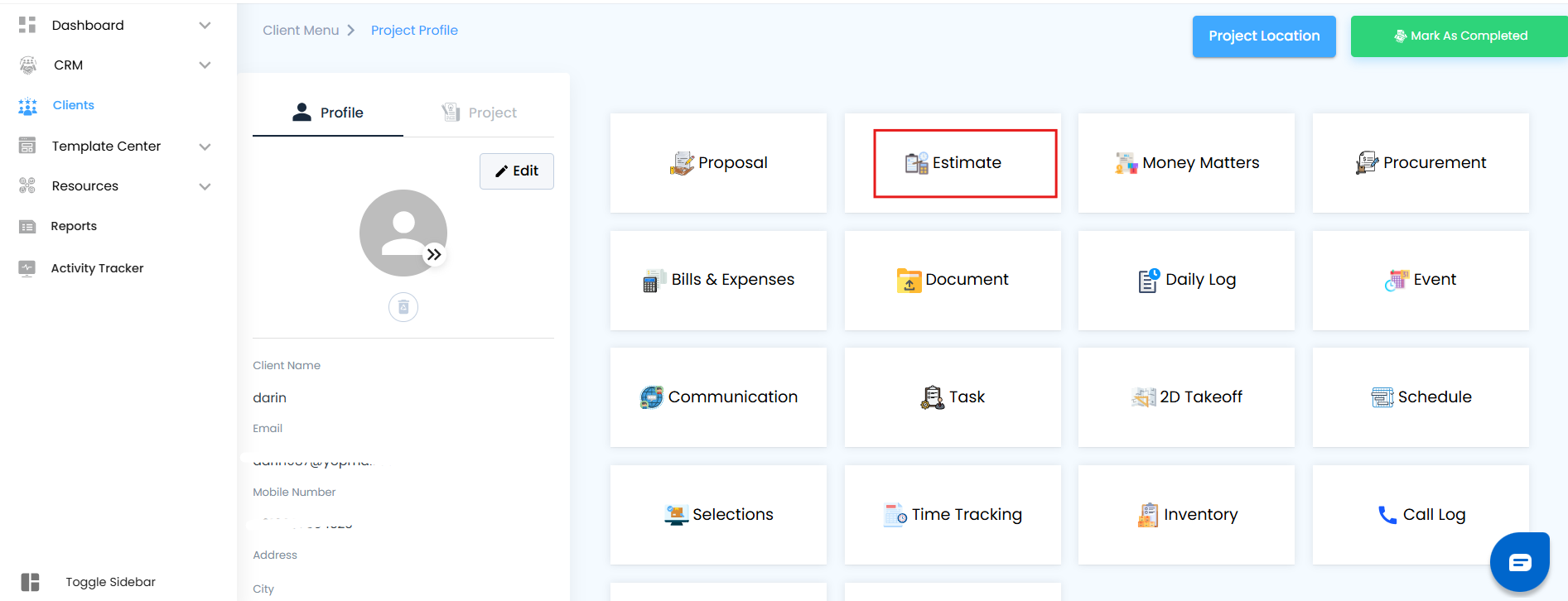The height and width of the screenshot is (601, 1568).
Task: Click the Mark As Completed button
Action: coord(1459,36)
